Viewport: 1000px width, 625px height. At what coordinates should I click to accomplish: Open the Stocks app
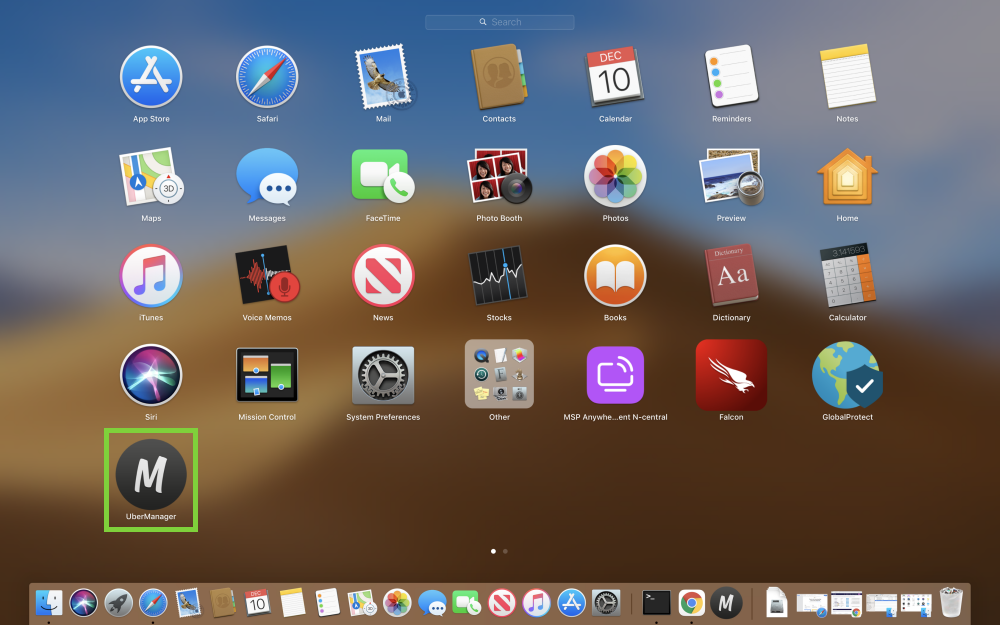(x=499, y=276)
